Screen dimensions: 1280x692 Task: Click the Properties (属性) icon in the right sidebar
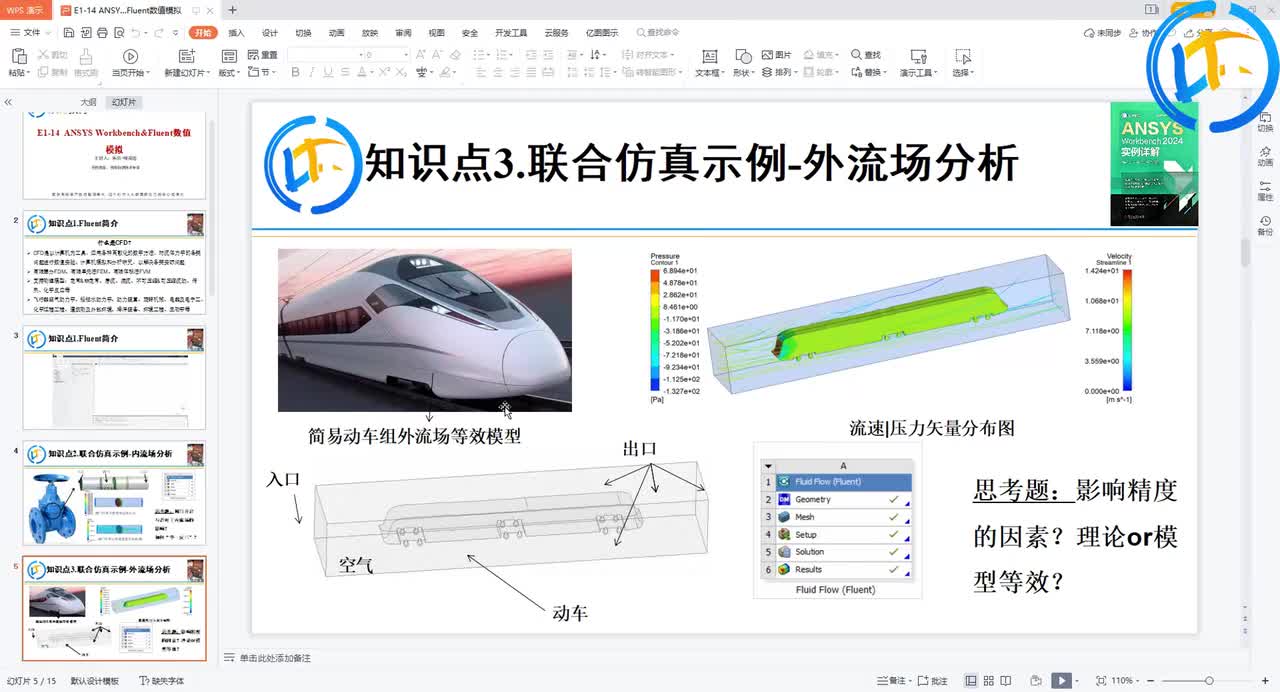coord(1265,190)
